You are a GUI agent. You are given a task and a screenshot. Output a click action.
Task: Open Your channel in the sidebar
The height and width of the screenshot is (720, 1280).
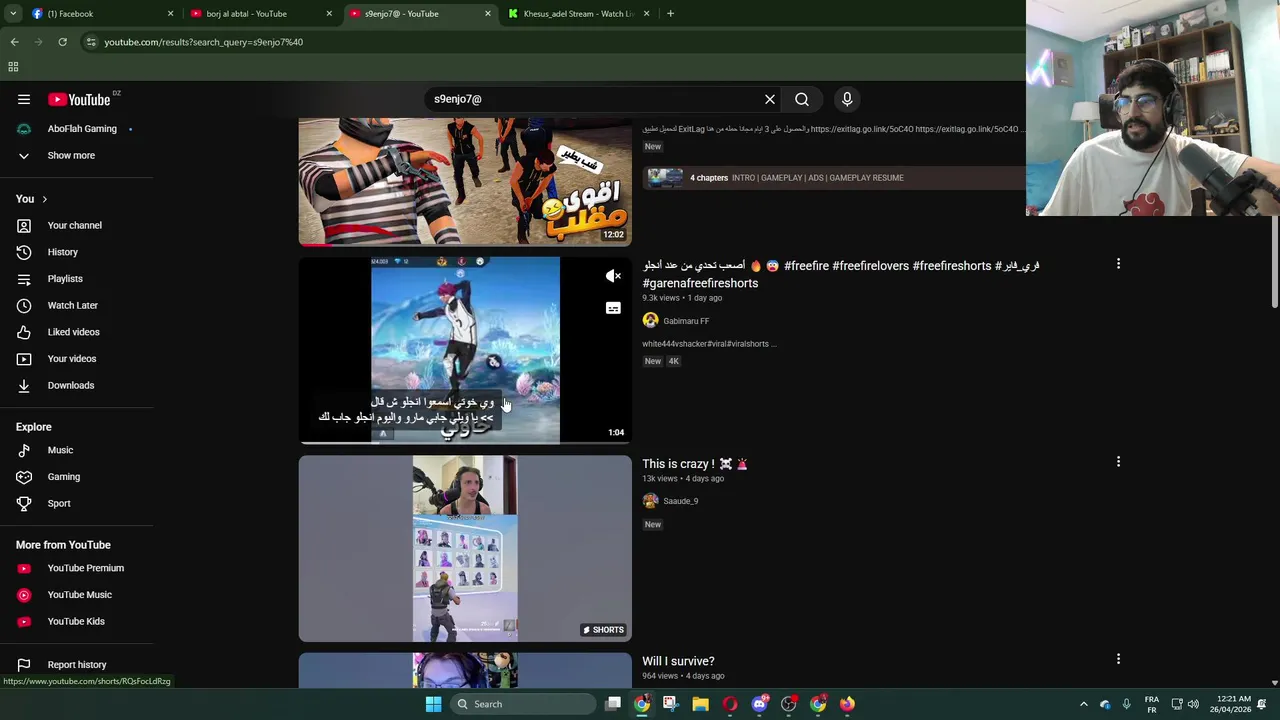pyautogui.click(x=75, y=226)
